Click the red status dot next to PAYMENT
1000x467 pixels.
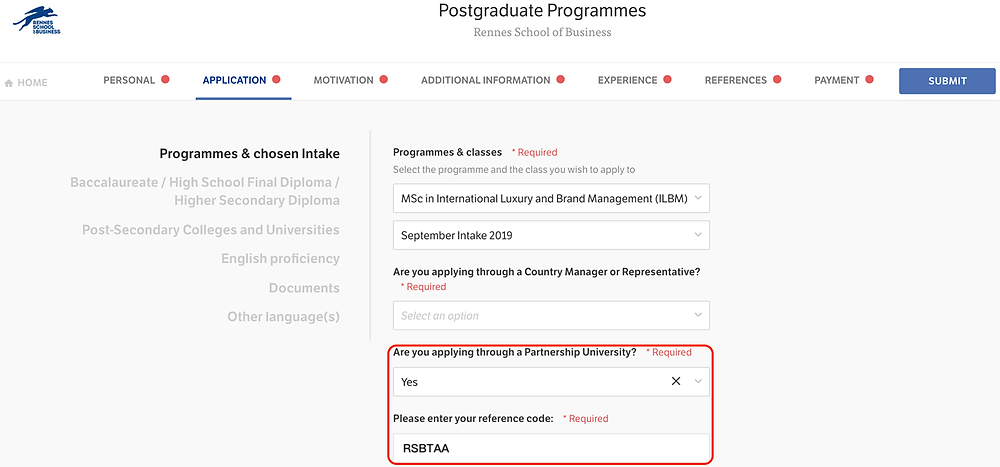point(869,80)
